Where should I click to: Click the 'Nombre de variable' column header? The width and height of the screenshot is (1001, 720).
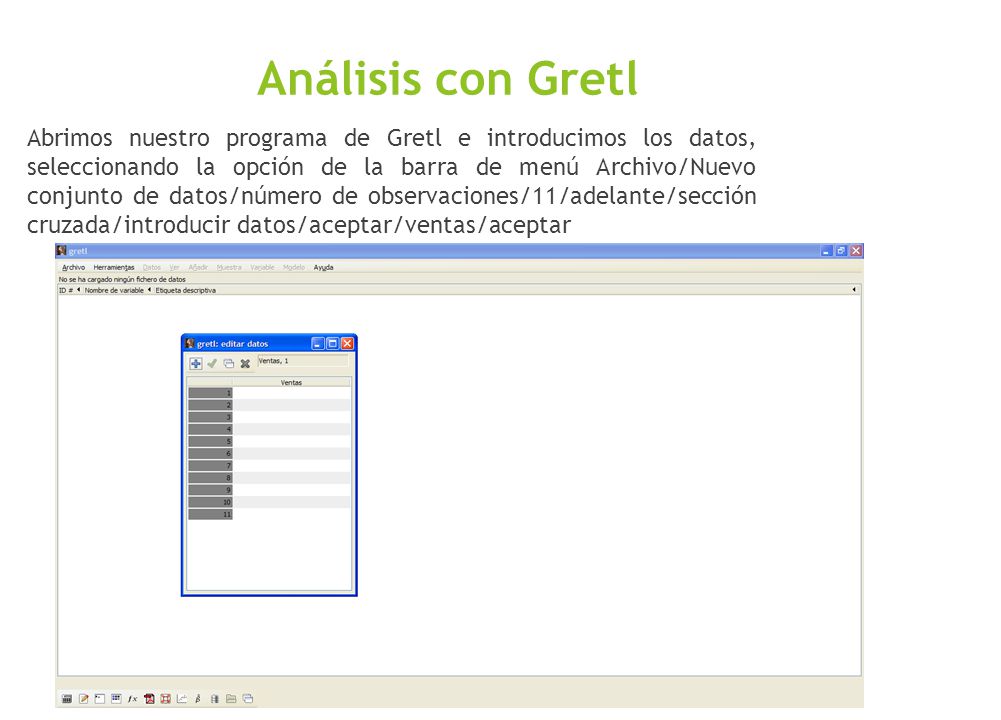point(114,290)
